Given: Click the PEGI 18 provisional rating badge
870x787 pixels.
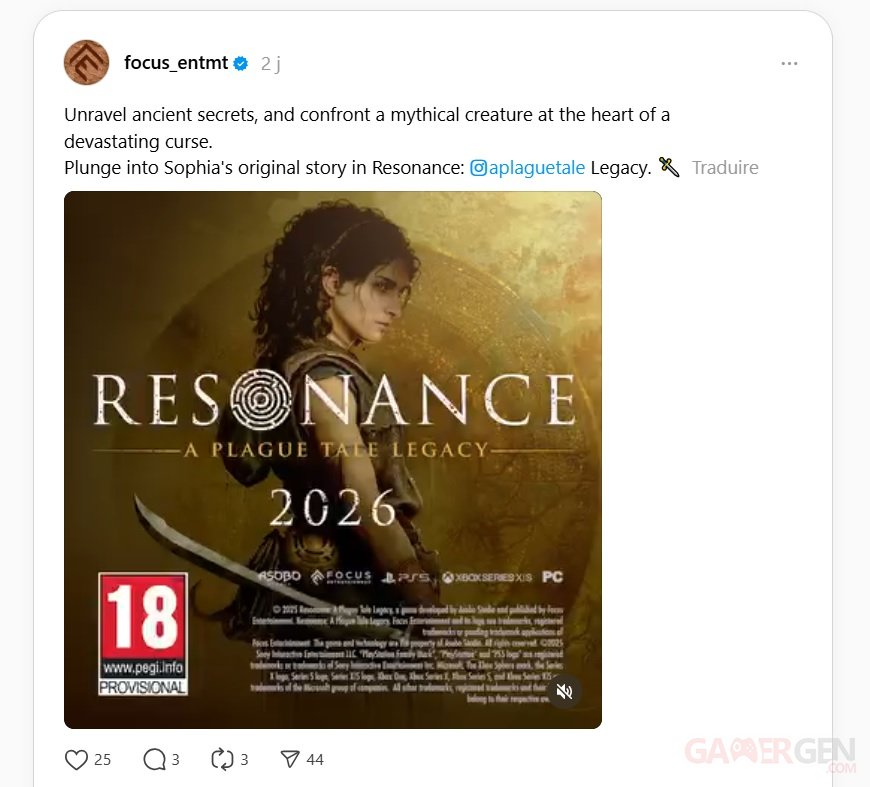Looking at the screenshot, I should click(x=143, y=634).
